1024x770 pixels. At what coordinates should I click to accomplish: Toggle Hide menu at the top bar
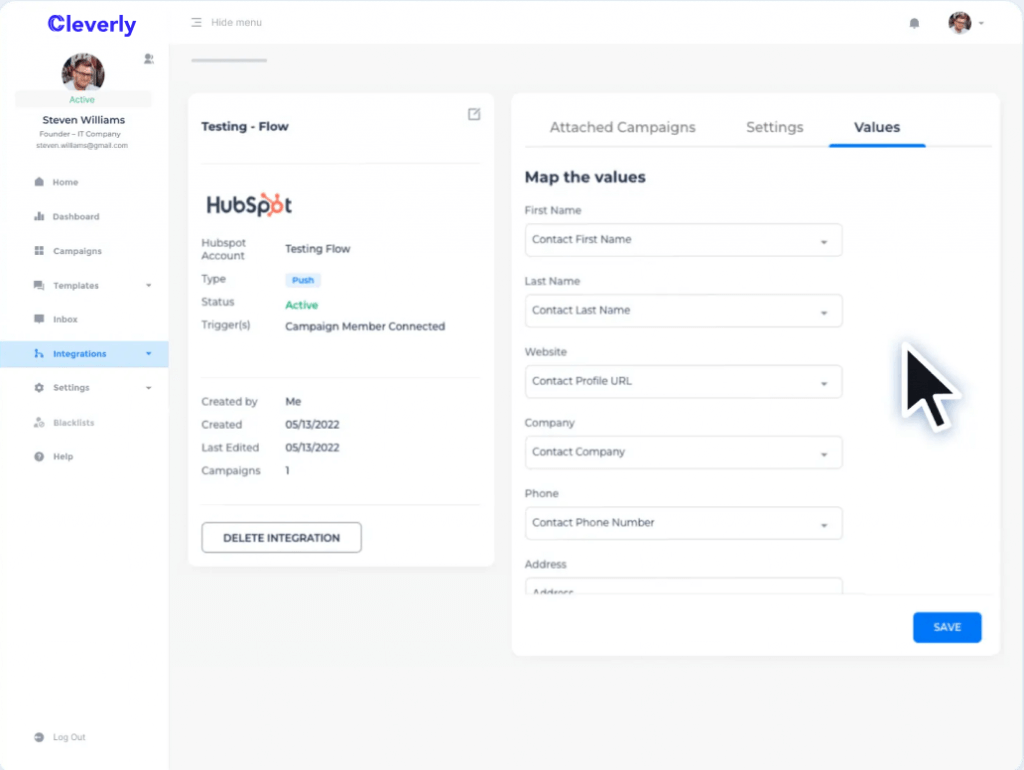coord(225,22)
